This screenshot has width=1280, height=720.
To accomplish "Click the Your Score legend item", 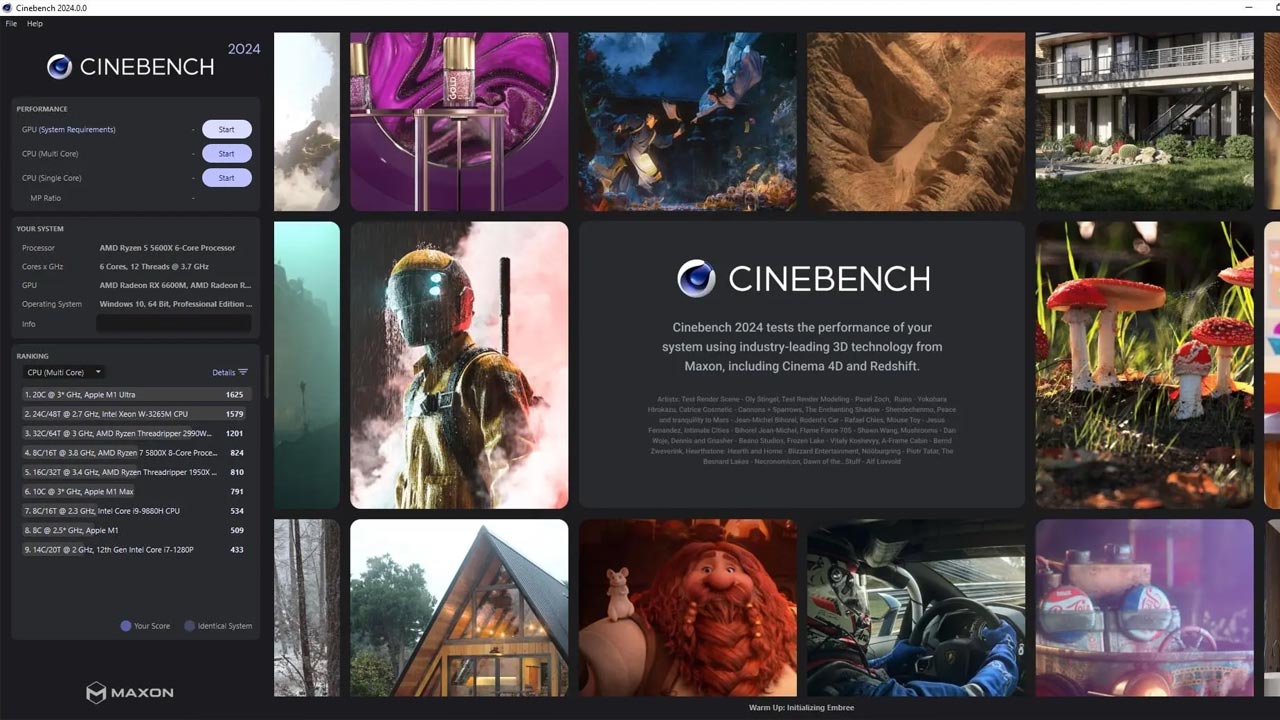I will pos(146,626).
